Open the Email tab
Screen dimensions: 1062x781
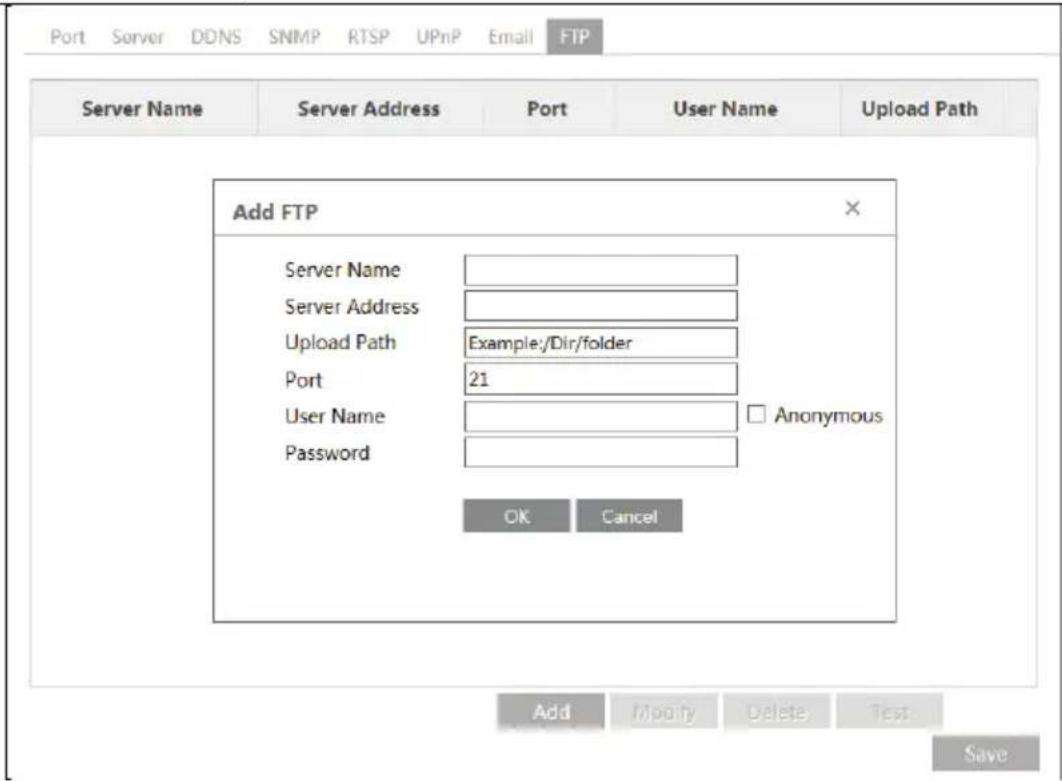[511, 37]
